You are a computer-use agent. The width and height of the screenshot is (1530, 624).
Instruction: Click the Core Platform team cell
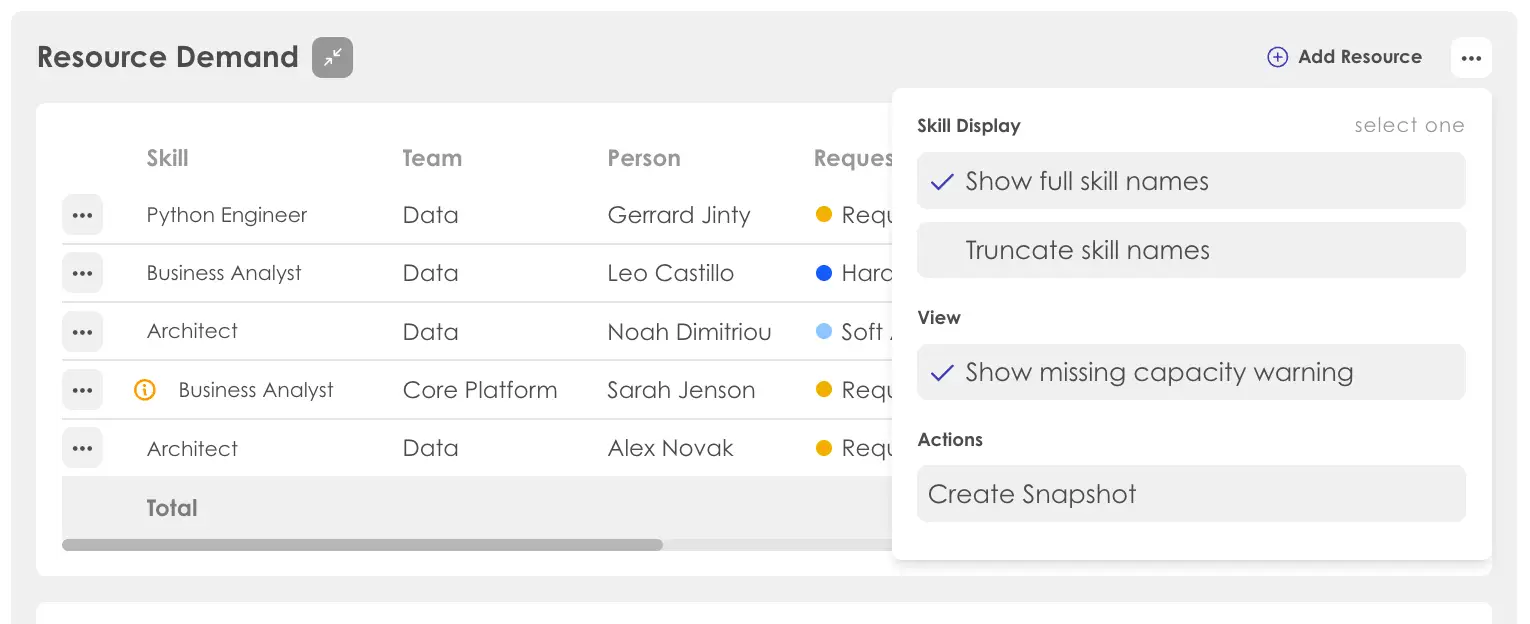pyautogui.click(x=480, y=390)
